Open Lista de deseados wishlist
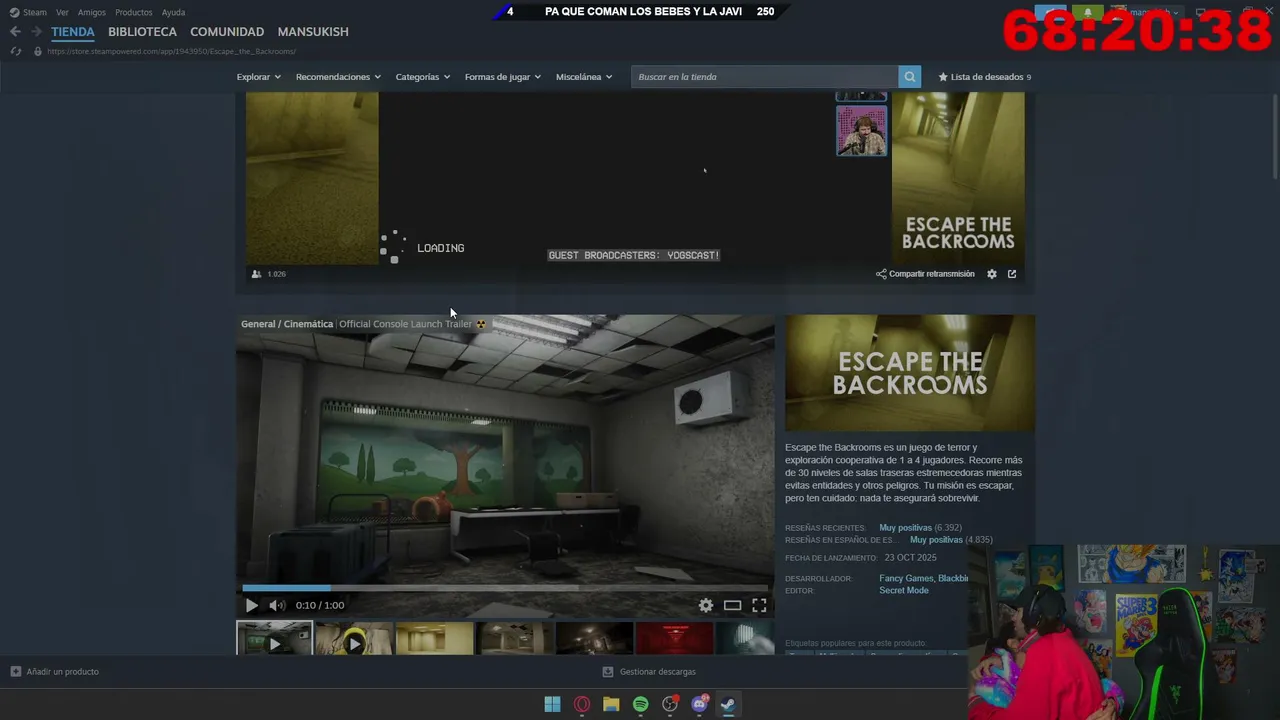This screenshot has width=1280, height=720. pyautogui.click(x=985, y=77)
